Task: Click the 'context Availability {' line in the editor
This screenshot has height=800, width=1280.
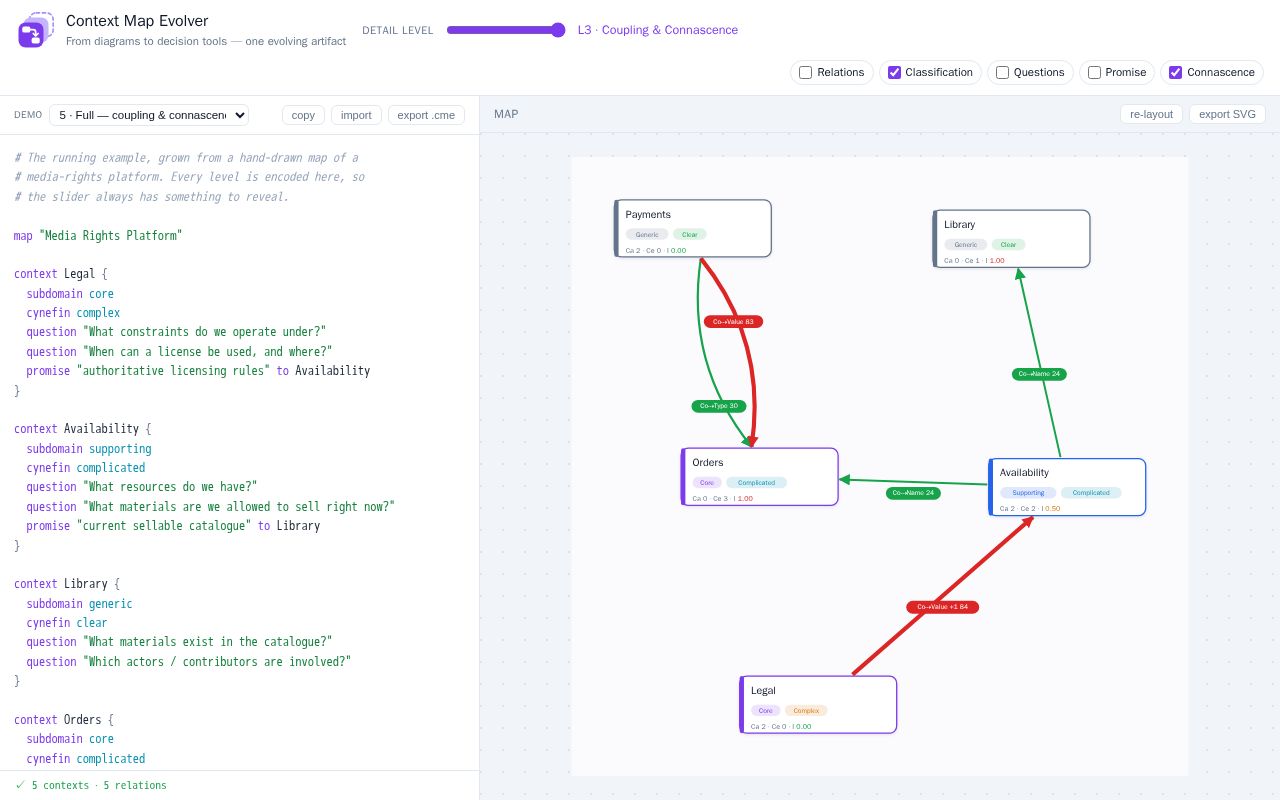Action: point(83,429)
